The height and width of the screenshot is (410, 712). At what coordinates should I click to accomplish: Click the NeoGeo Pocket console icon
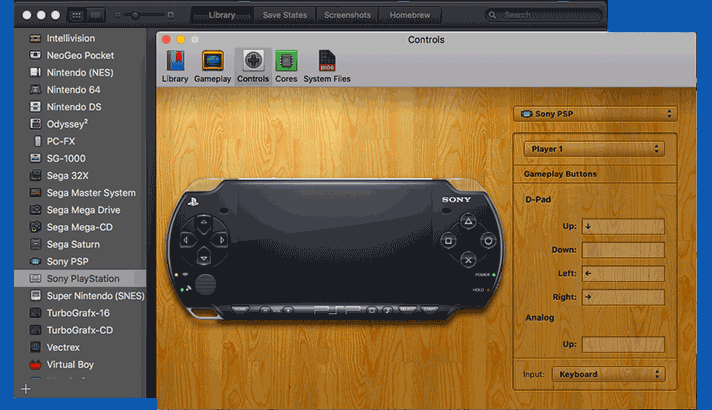(35, 55)
